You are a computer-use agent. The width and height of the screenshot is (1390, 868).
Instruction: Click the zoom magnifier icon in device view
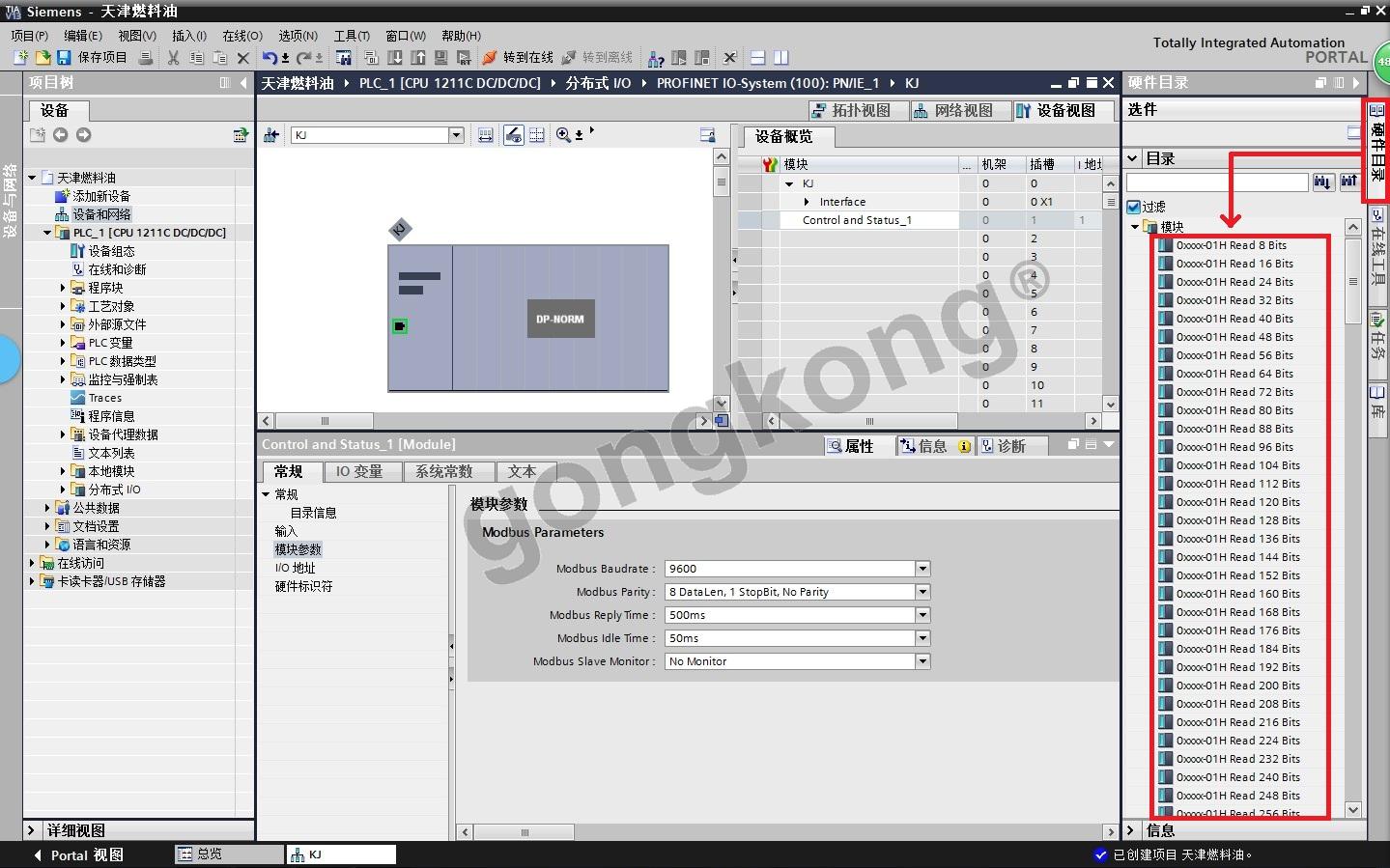click(x=563, y=135)
